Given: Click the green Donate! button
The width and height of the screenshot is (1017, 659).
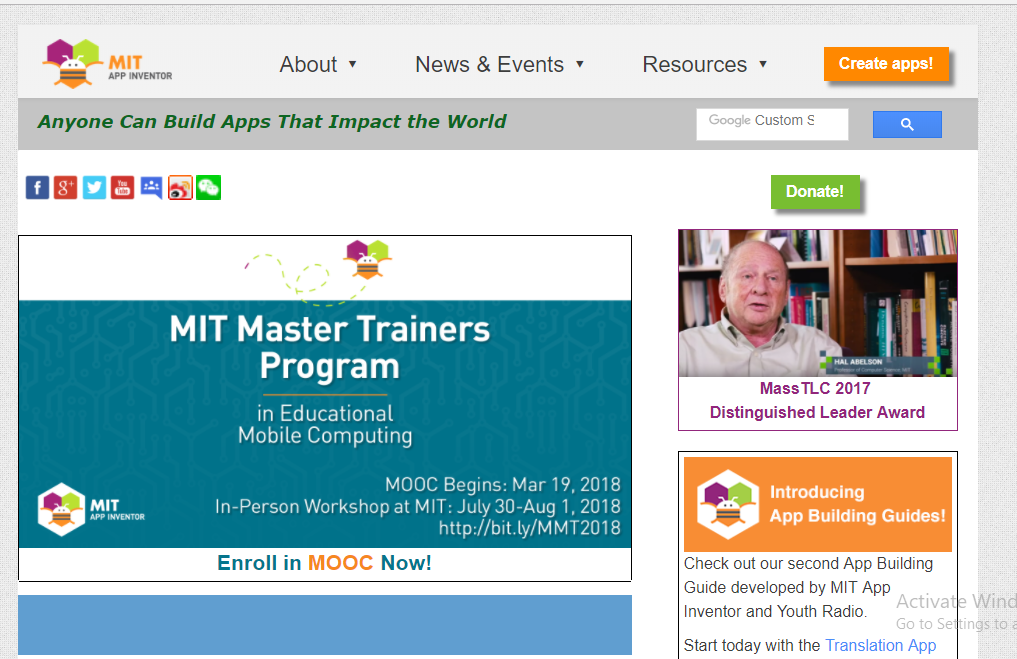Looking at the screenshot, I should pos(815,191).
